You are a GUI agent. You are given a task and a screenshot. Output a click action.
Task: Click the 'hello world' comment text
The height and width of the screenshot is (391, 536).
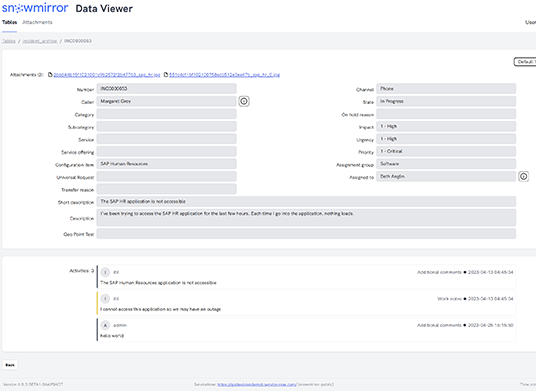tap(112, 336)
